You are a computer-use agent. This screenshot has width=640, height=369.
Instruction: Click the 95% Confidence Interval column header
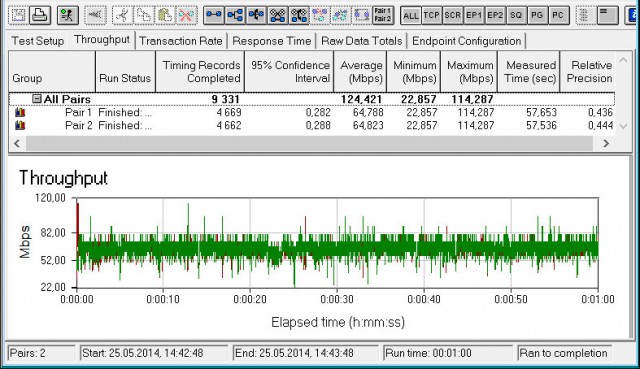(x=289, y=71)
